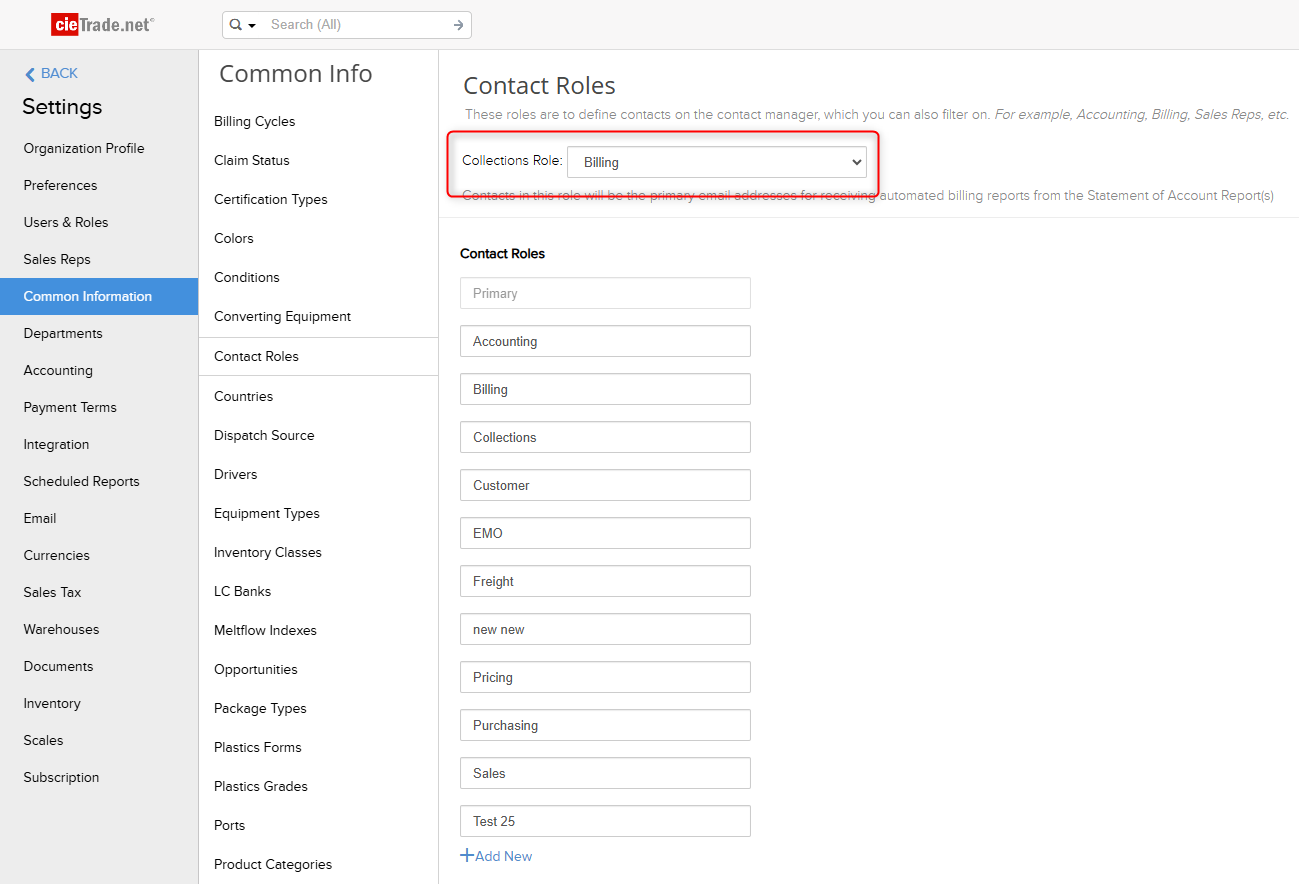
Task: Open Accounting in the Settings sidebar
Action: click(58, 370)
